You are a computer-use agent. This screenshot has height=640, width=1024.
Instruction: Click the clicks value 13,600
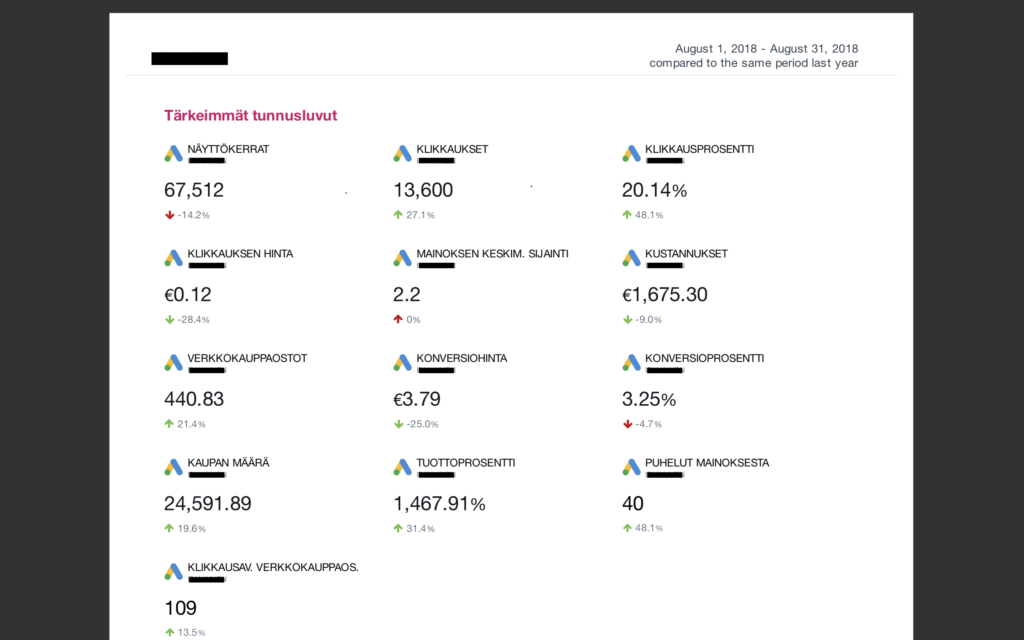pos(423,190)
